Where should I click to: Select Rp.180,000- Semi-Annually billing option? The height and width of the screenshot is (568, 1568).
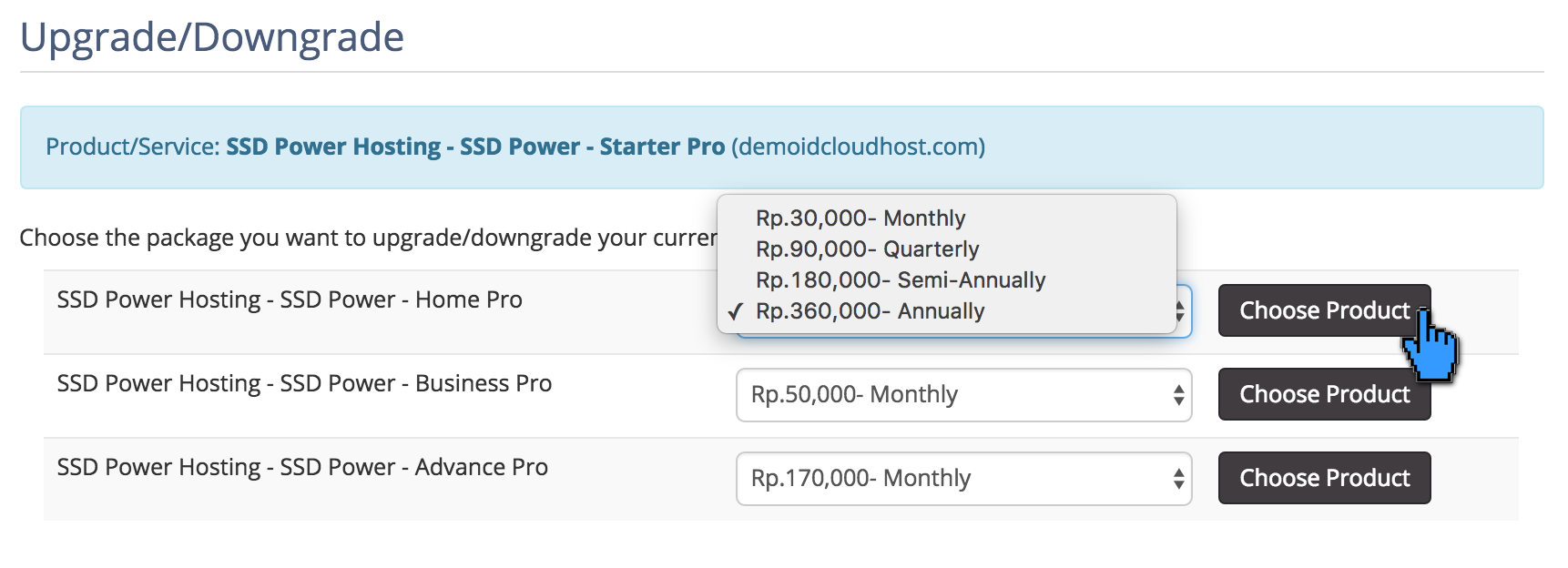[x=900, y=279]
